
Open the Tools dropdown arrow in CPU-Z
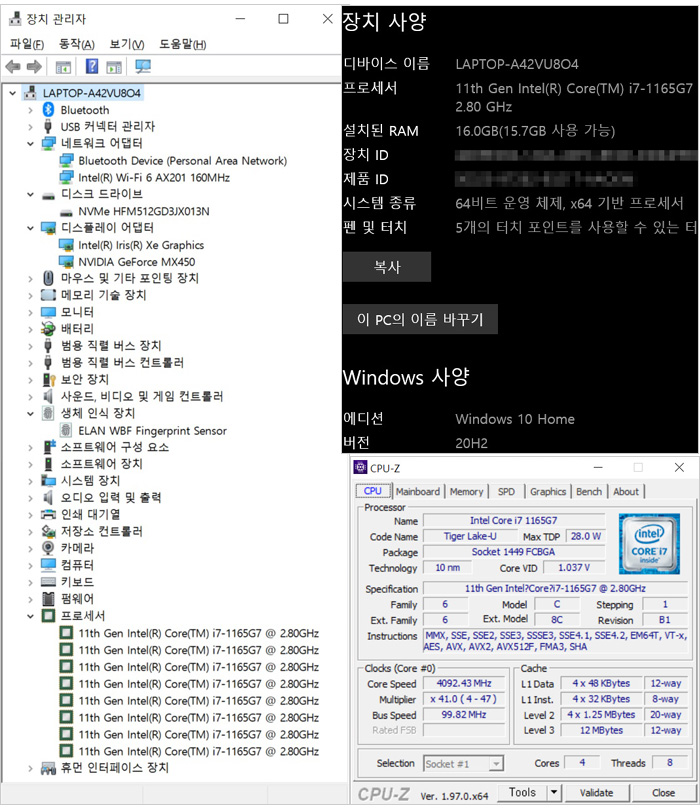(554, 791)
